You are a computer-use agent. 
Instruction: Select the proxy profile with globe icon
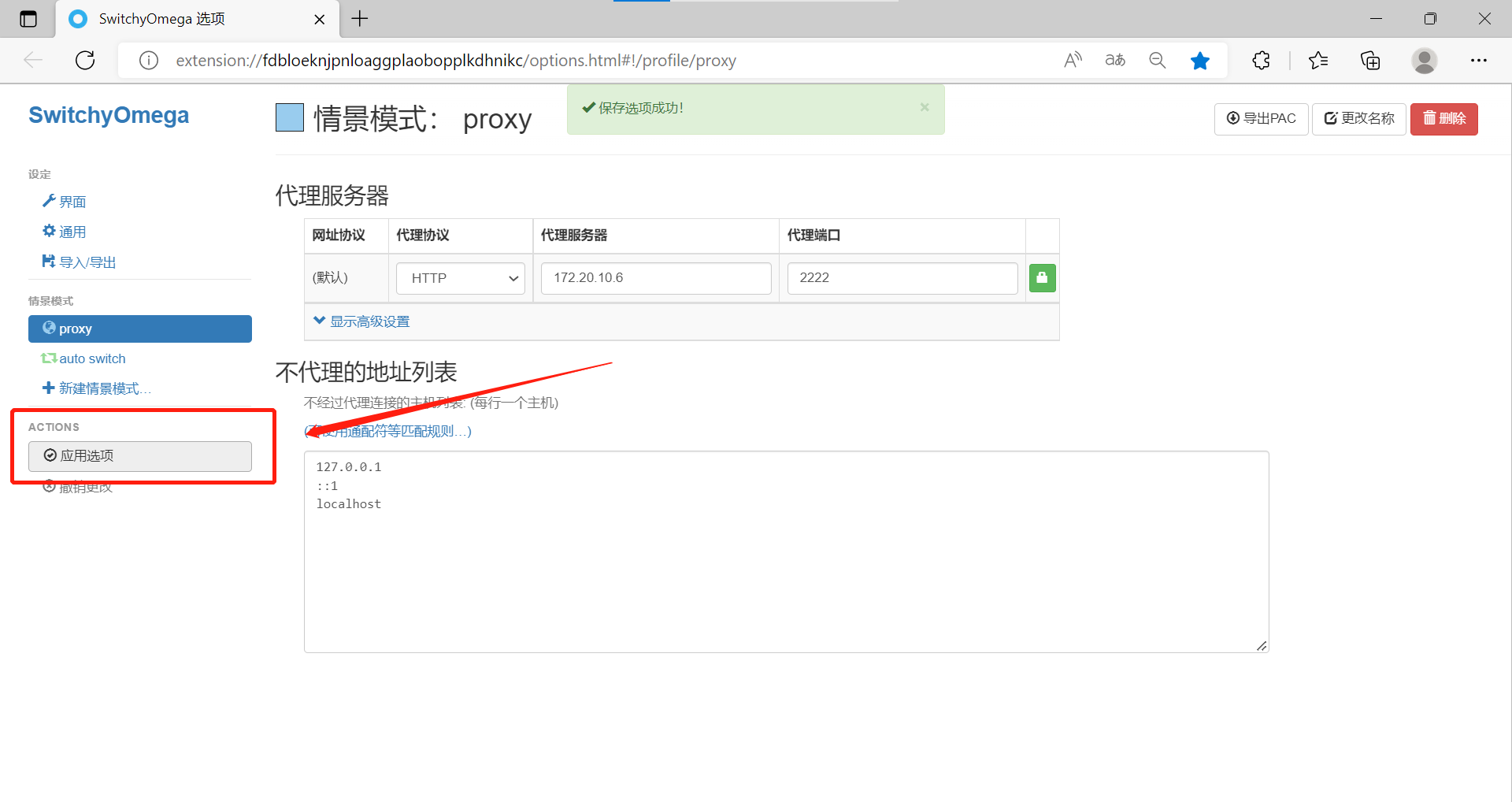click(139, 329)
